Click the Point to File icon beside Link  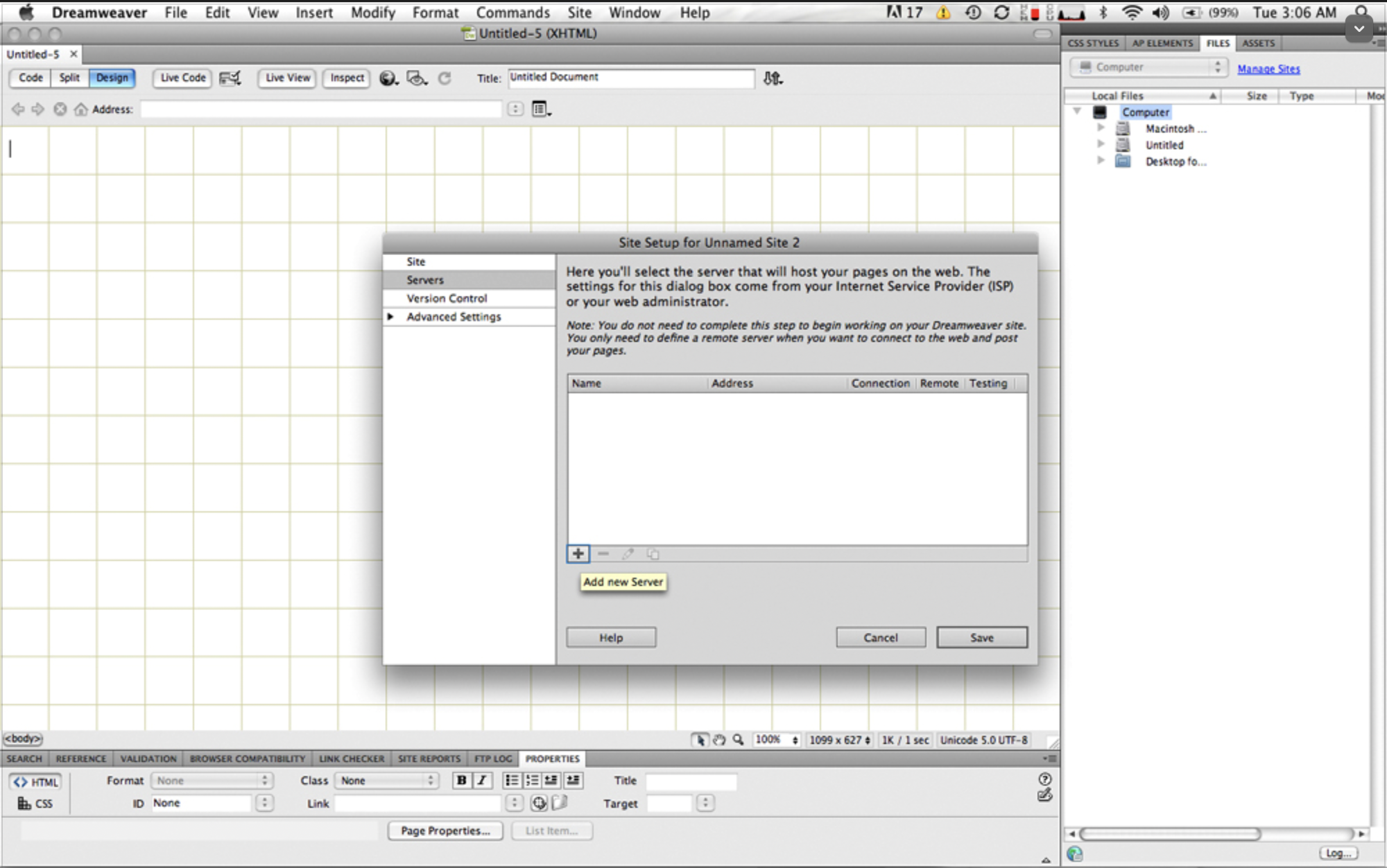pos(539,803)
